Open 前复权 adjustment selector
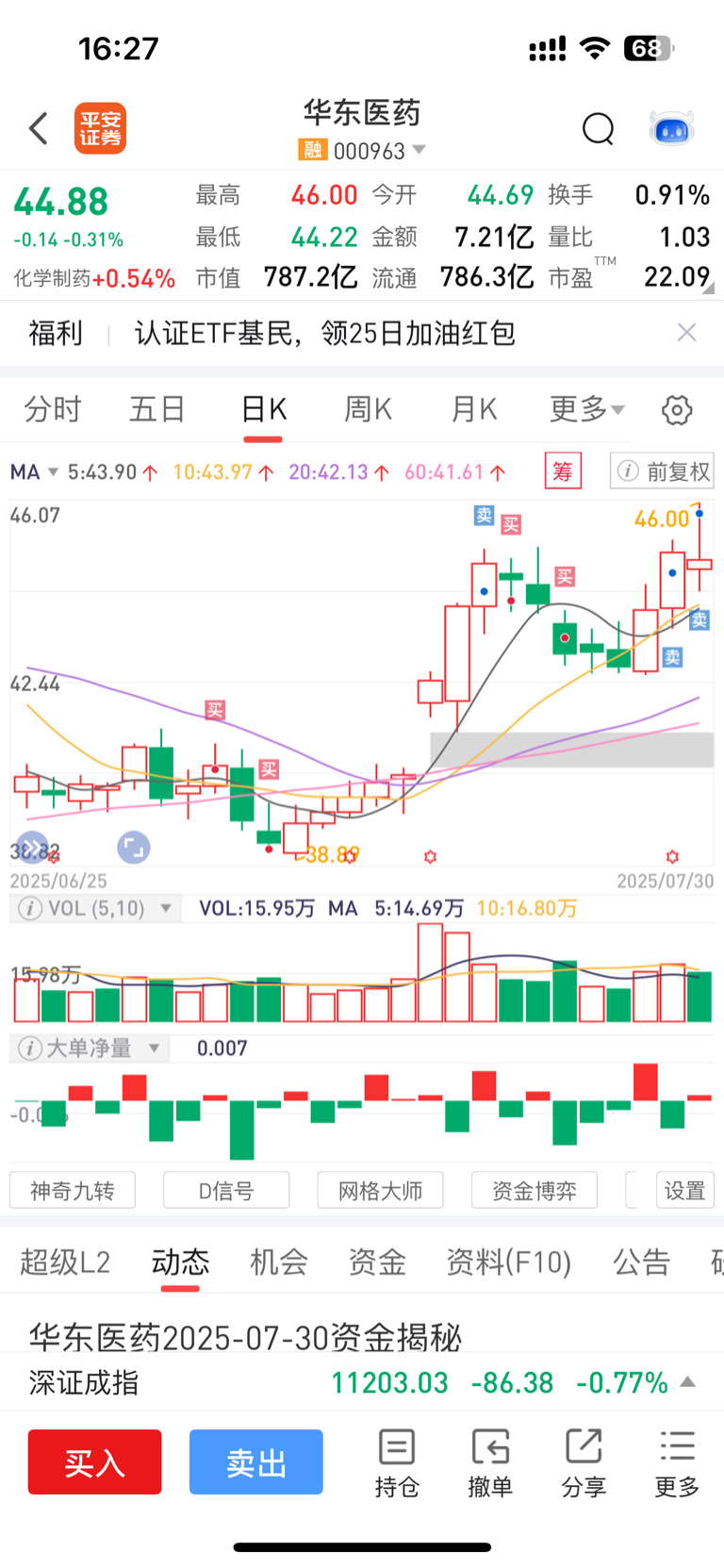 663,470
